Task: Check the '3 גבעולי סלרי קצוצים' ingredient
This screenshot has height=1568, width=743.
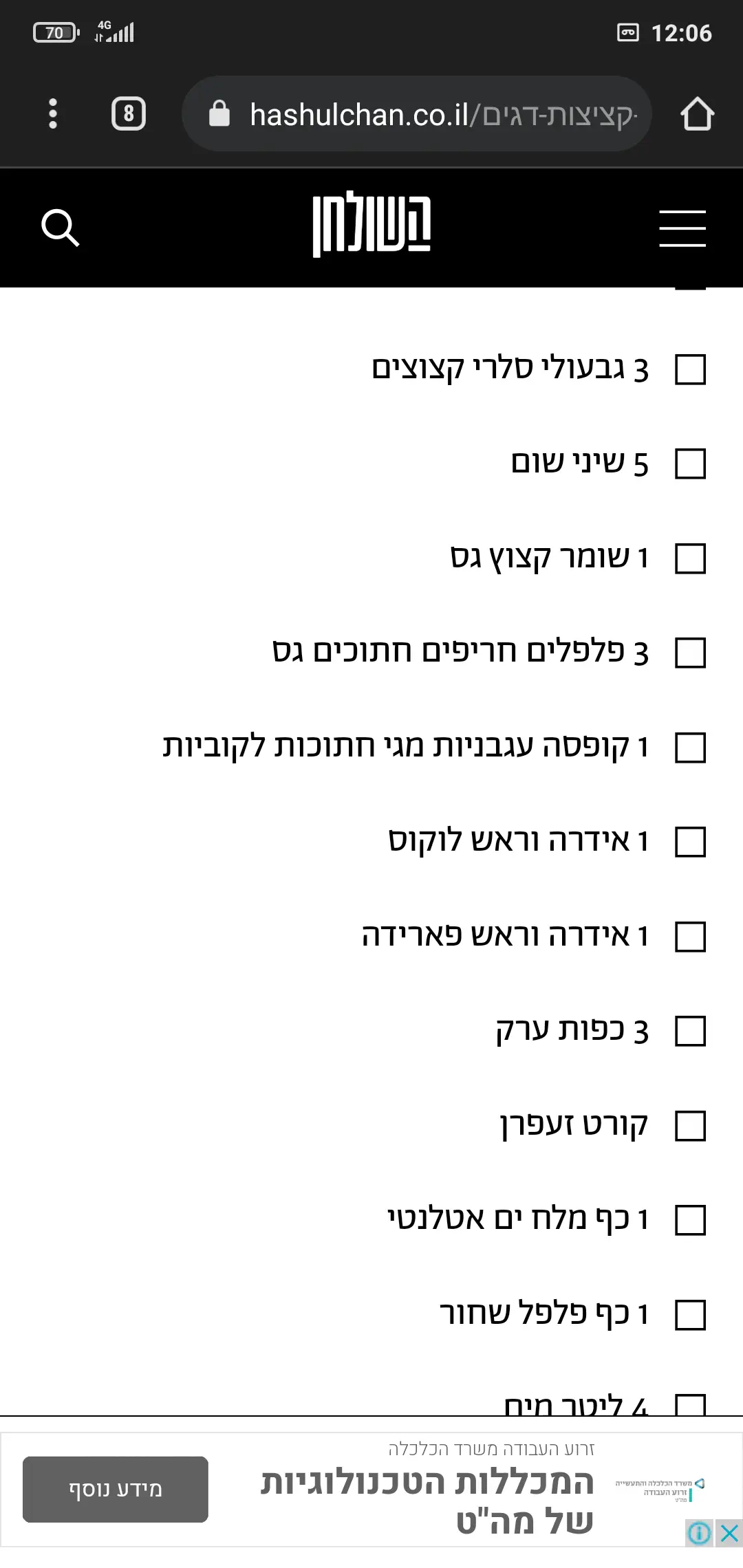Action: coord(690,370)
